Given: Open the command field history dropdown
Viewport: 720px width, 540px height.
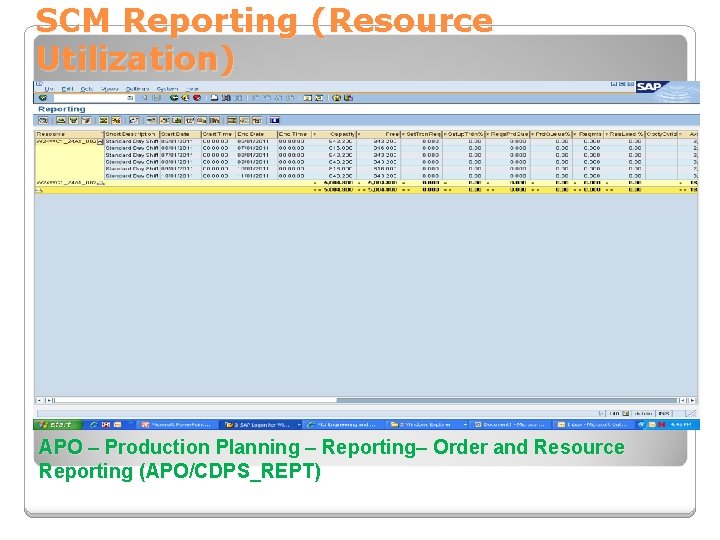Looking at the screenshot, I should (x=130, y=98).
